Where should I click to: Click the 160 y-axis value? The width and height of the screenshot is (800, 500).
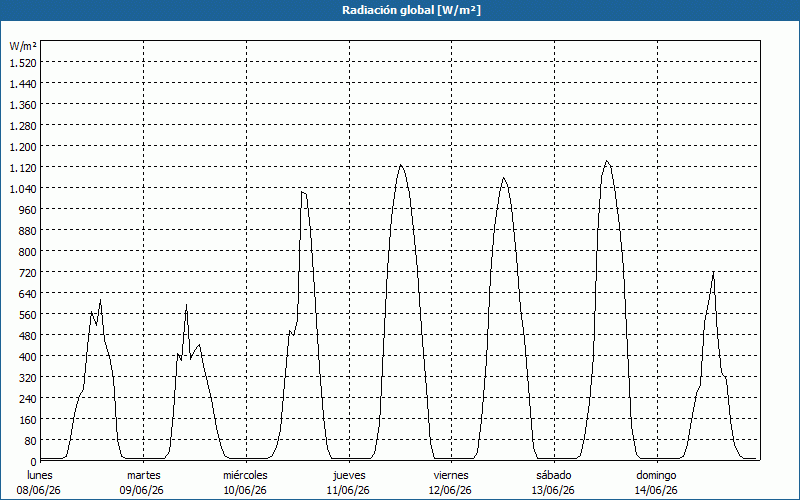click(28, 420)
